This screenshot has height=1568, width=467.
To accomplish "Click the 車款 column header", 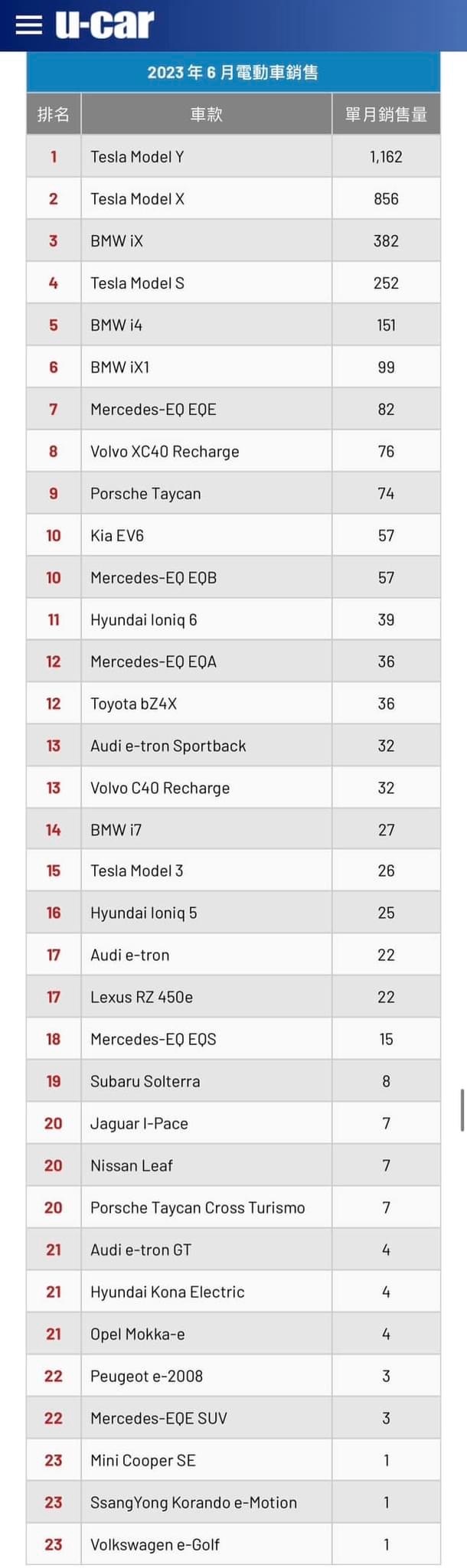I will pos(206,115).
